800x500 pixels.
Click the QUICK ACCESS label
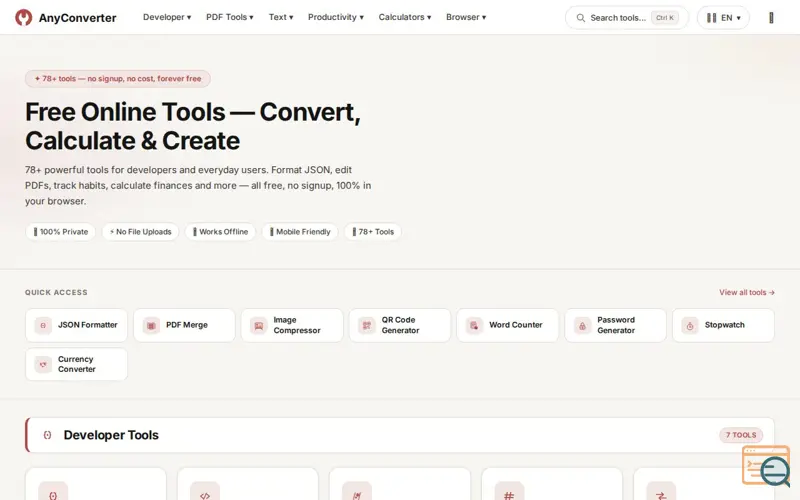(56, 292)
